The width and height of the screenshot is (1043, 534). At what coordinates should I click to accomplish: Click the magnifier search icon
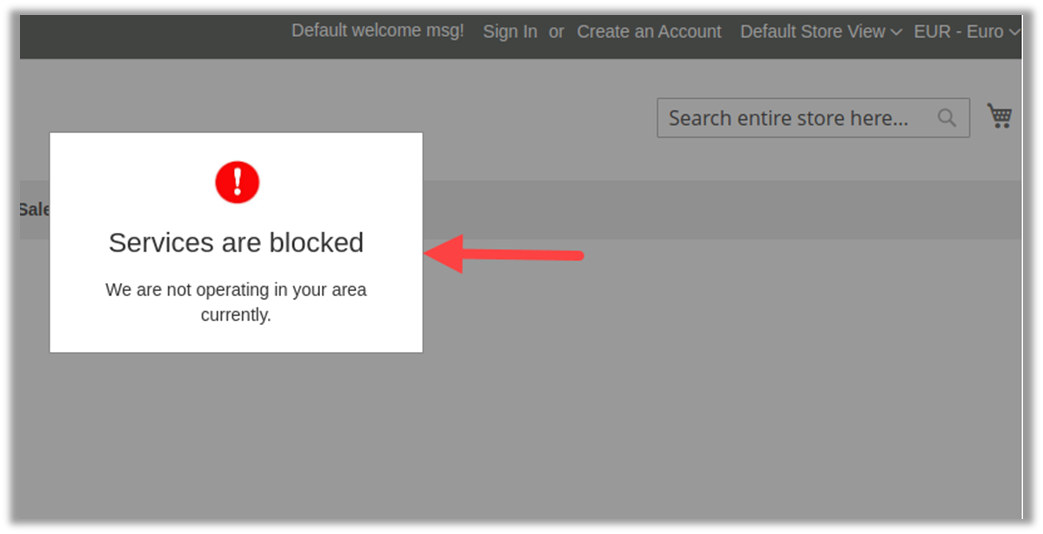(x=946, y=118)
